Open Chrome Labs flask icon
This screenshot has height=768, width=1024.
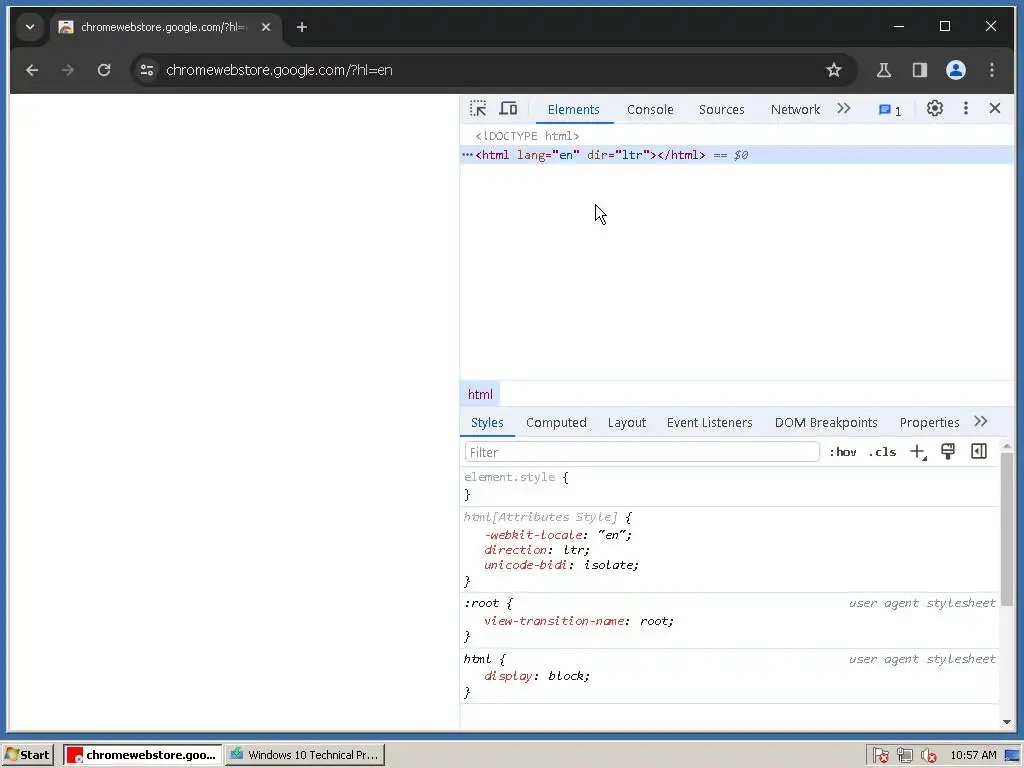884,70
